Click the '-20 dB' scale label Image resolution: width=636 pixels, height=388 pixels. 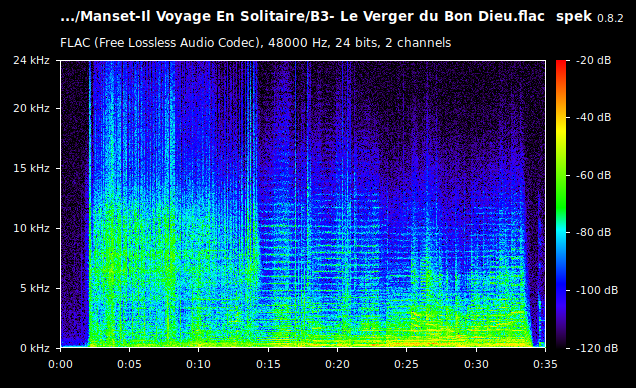click(x=593, y=60)
